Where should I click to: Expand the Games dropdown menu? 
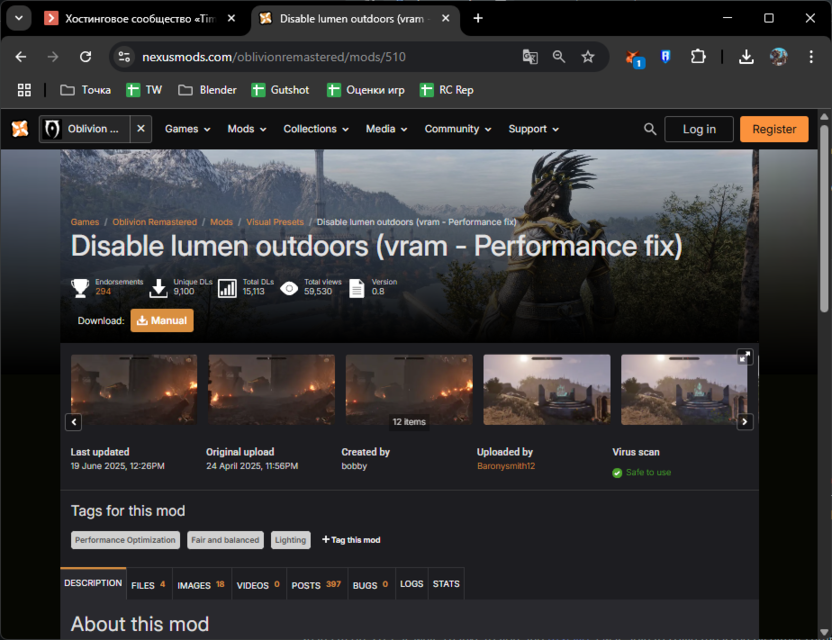[x=187, y=129]
